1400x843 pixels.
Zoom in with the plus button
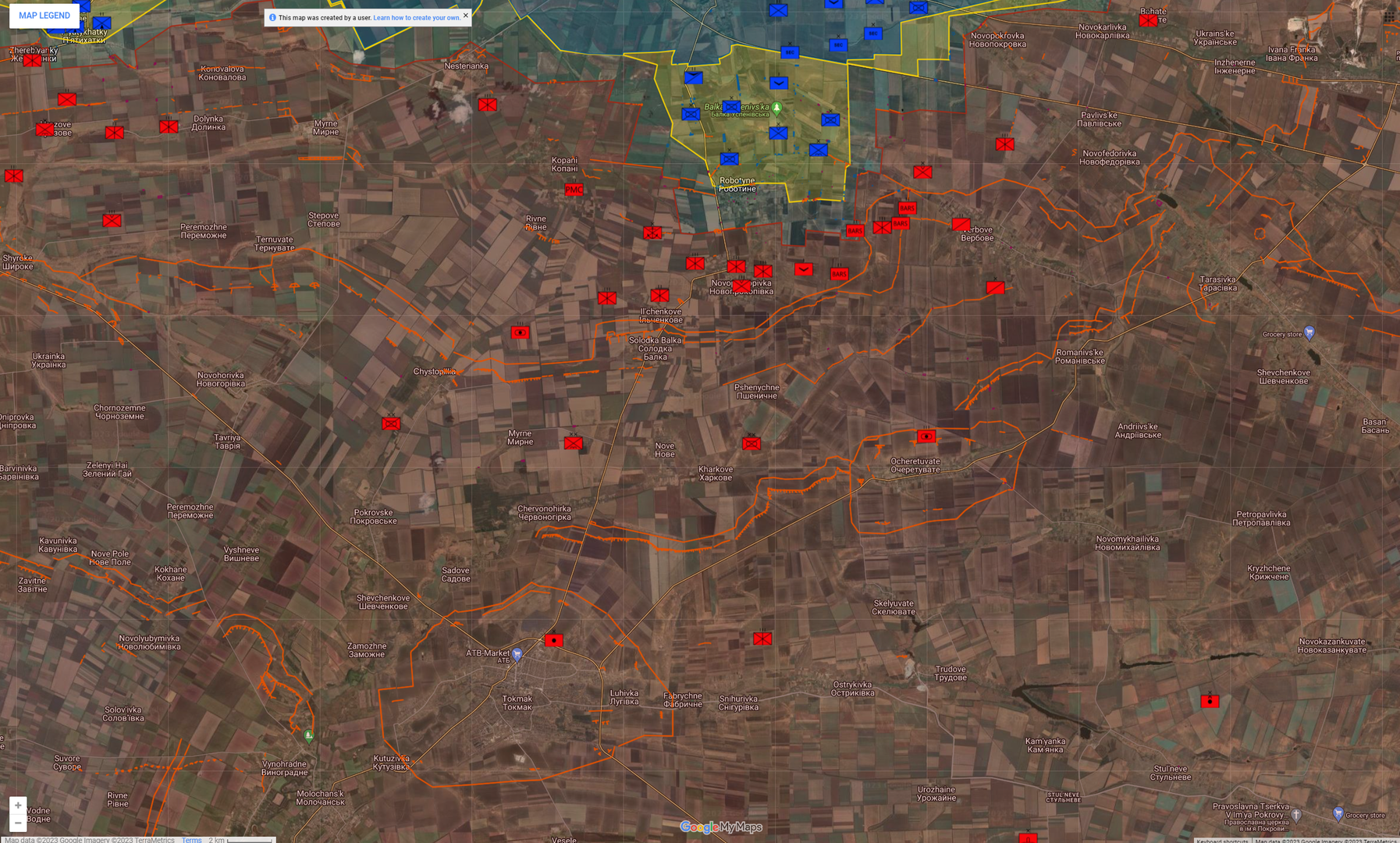click(x=18, y=806)
